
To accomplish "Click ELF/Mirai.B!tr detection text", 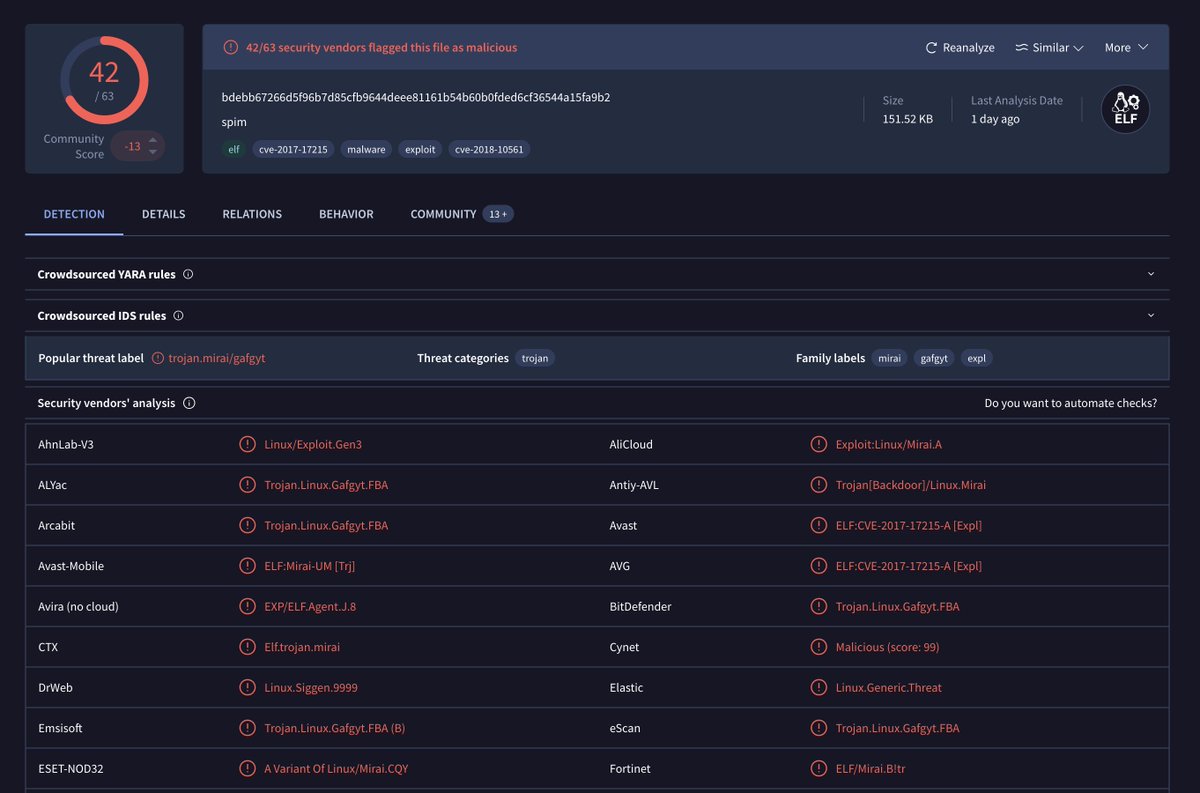I will [871, 768].
